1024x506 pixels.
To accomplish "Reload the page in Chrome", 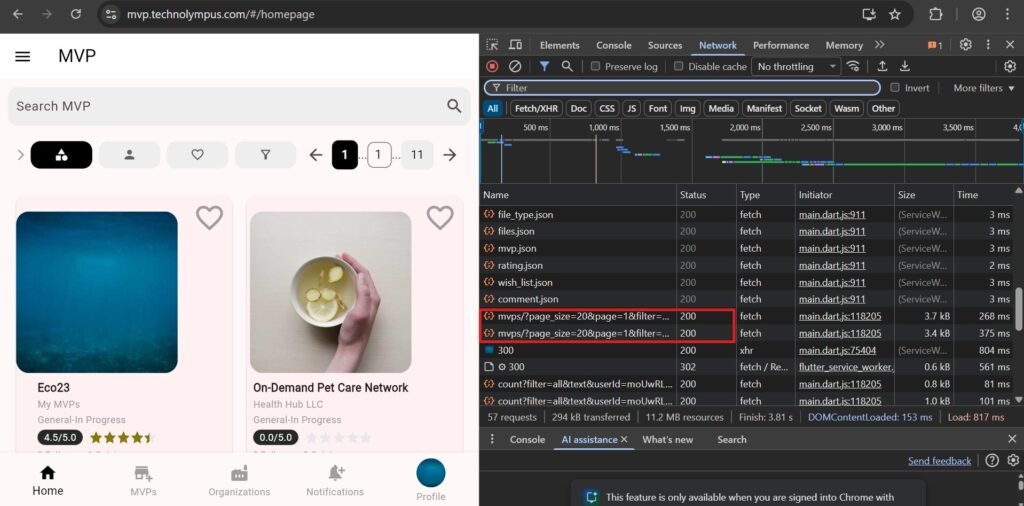I will 76,14.
